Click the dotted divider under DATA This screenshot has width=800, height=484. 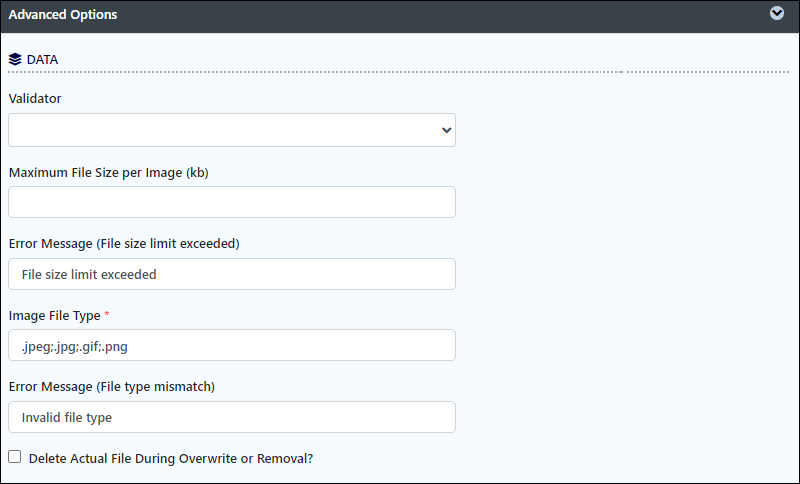point(399,72)
